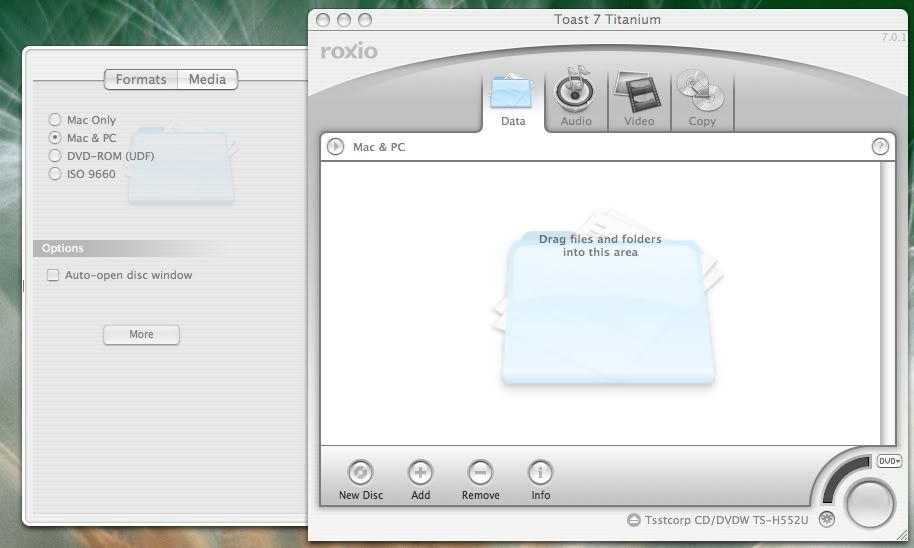Click the Info icon
The image size is (914, 548).
coord(540,472)
